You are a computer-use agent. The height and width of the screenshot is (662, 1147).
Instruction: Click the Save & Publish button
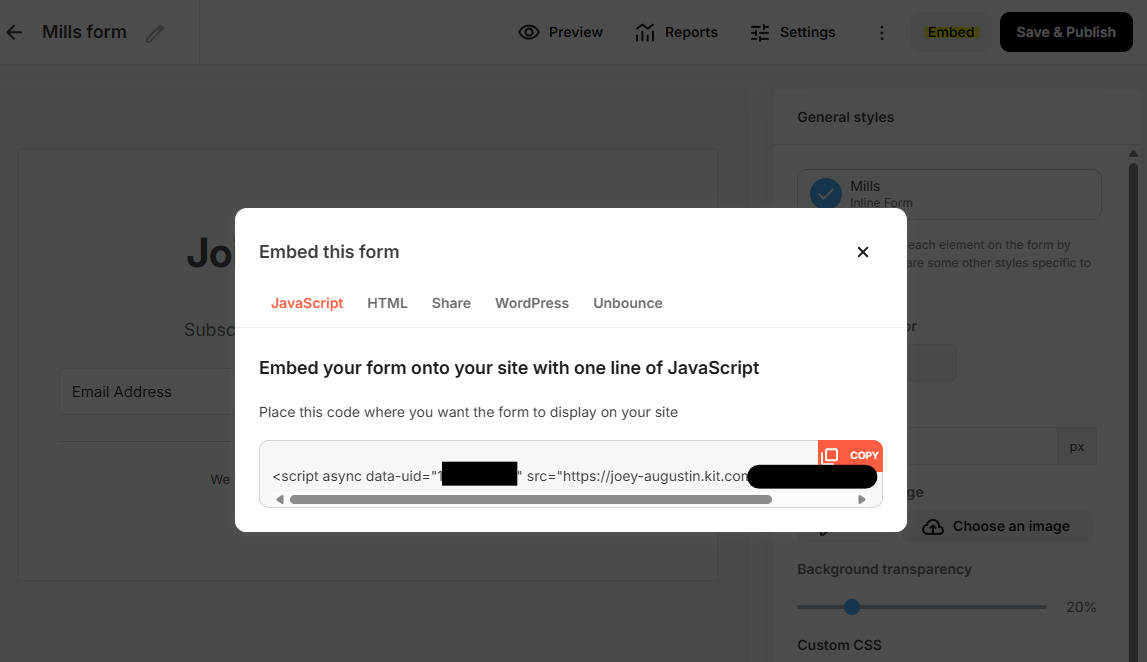(x=1066, y=32)
